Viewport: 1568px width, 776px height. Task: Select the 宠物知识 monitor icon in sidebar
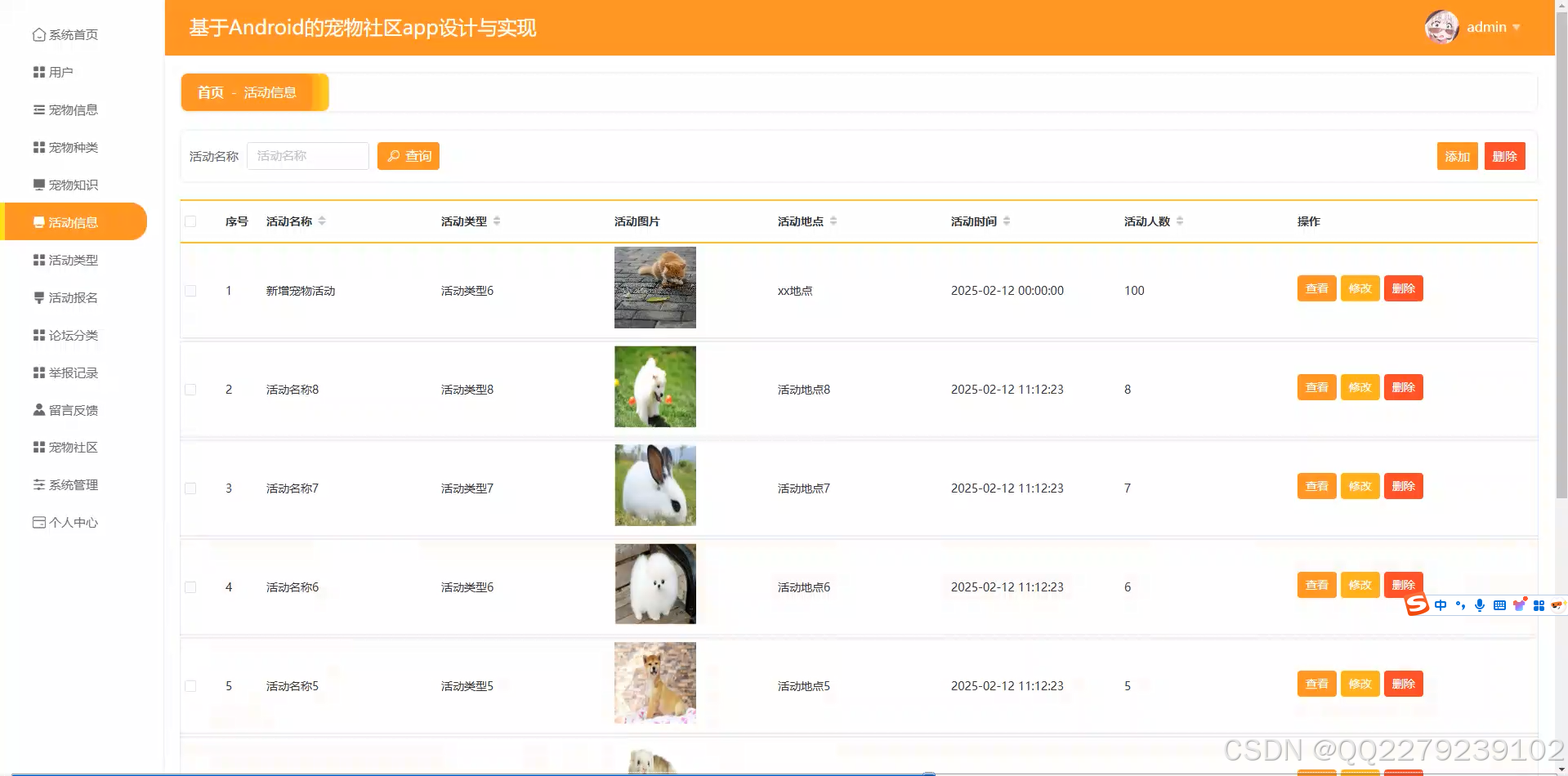coord(38,185)
